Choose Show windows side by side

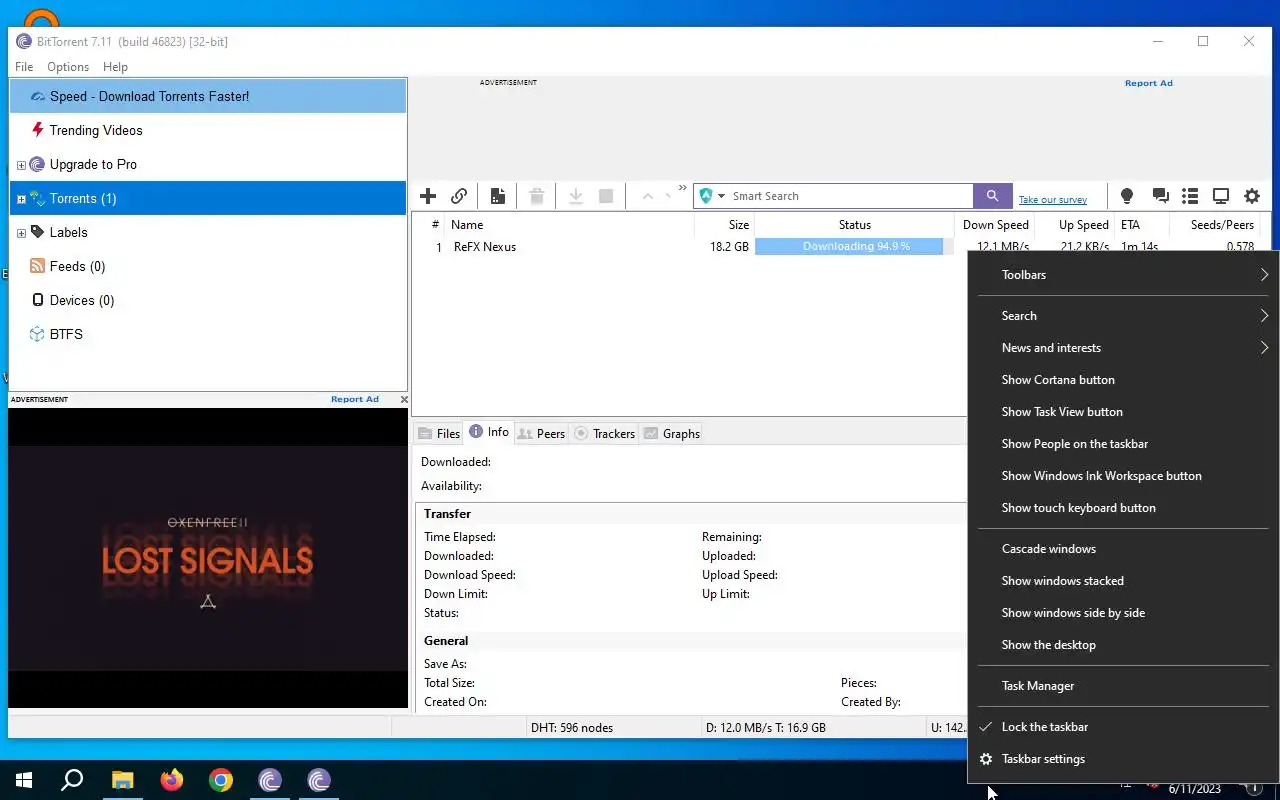[x=1122, y=613]
